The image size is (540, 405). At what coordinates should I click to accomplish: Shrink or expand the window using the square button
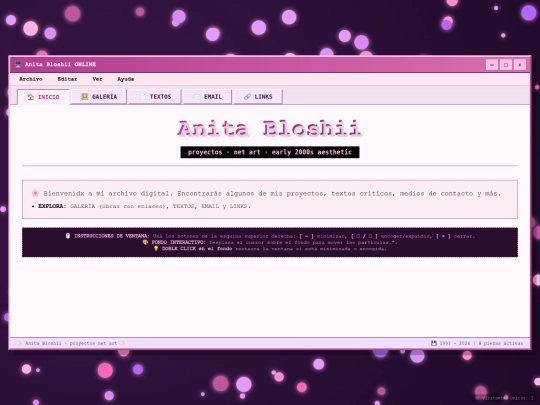(506, 64)
